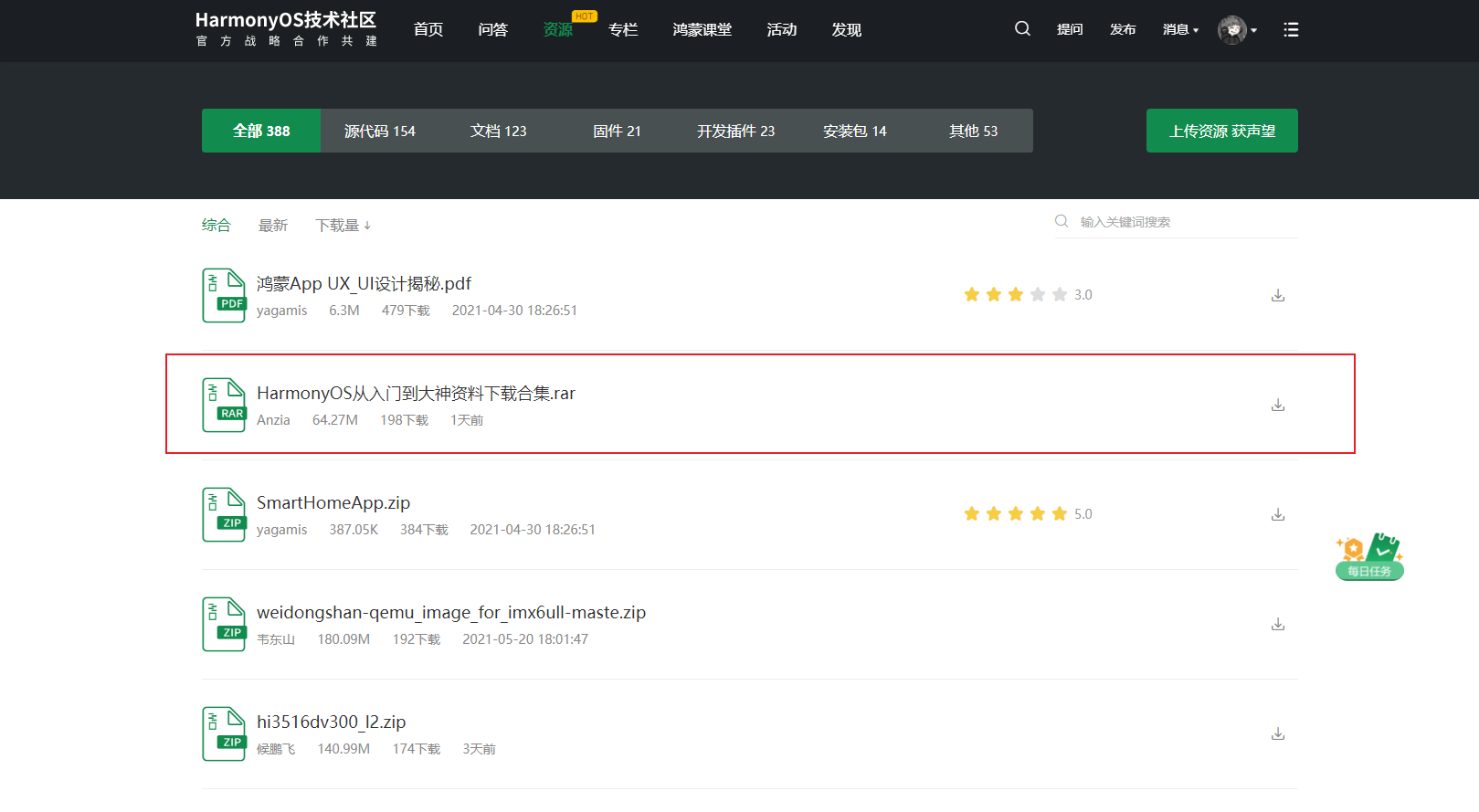Sort by 下载量 descending
Screen dimensions: 1479x812
(x=343, y=225)
